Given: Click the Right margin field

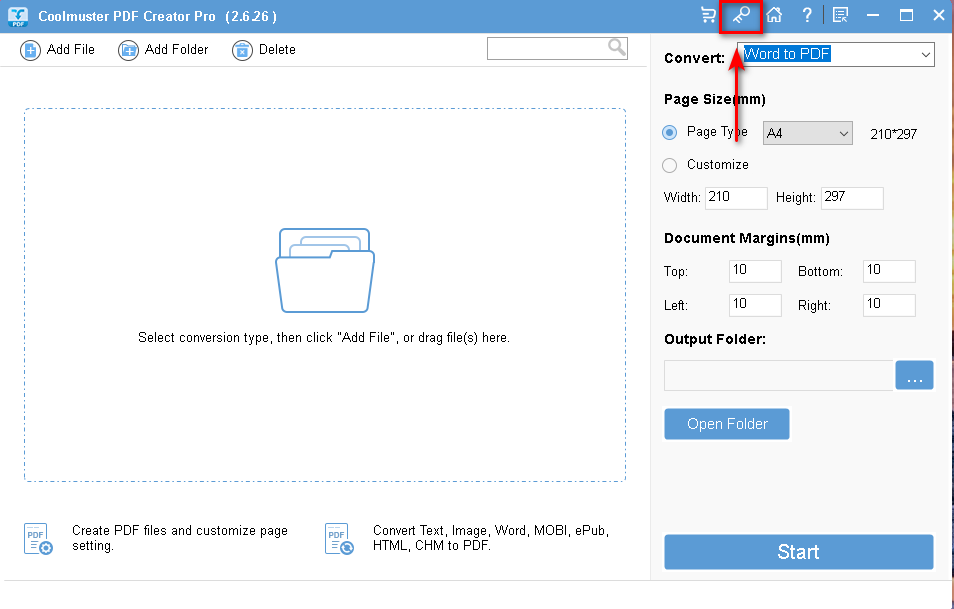Looking at the screenshot, I should tap(889, 305).
